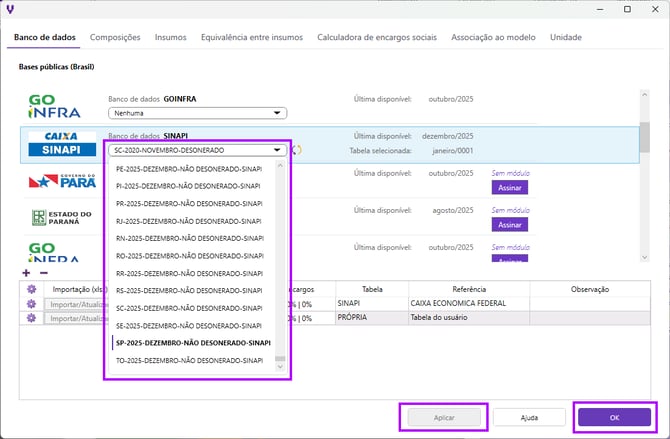The image size is (670, 439).
Task: Pick PE-2025-DEZEMBRO-NÃO DESONERADO-SINAPI entry
Action: tap(190, 169)
